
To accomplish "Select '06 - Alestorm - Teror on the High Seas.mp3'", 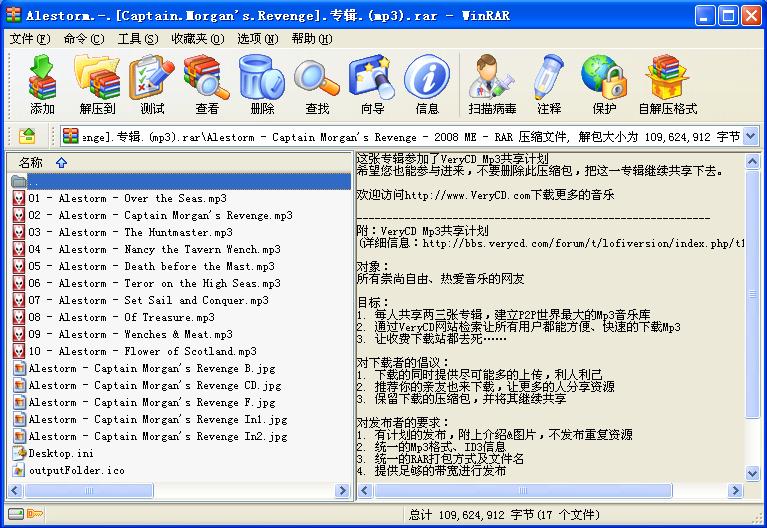I will [147, 283].
